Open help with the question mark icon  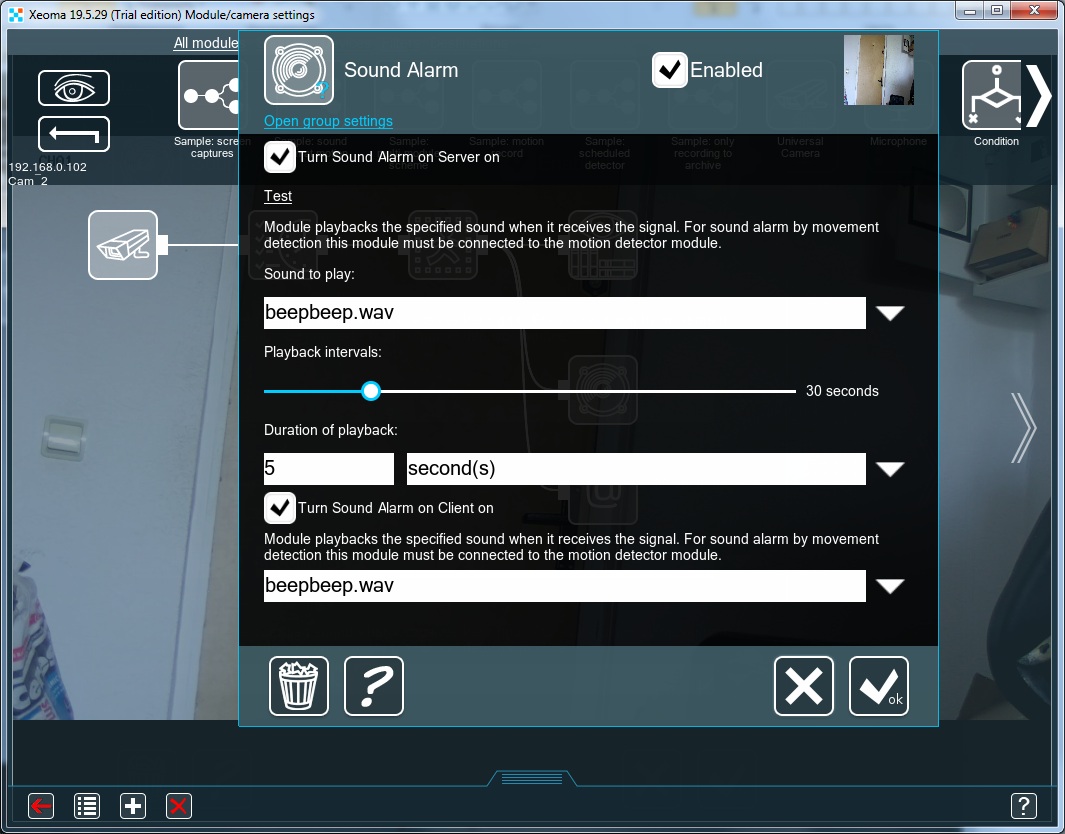[373, 686]
